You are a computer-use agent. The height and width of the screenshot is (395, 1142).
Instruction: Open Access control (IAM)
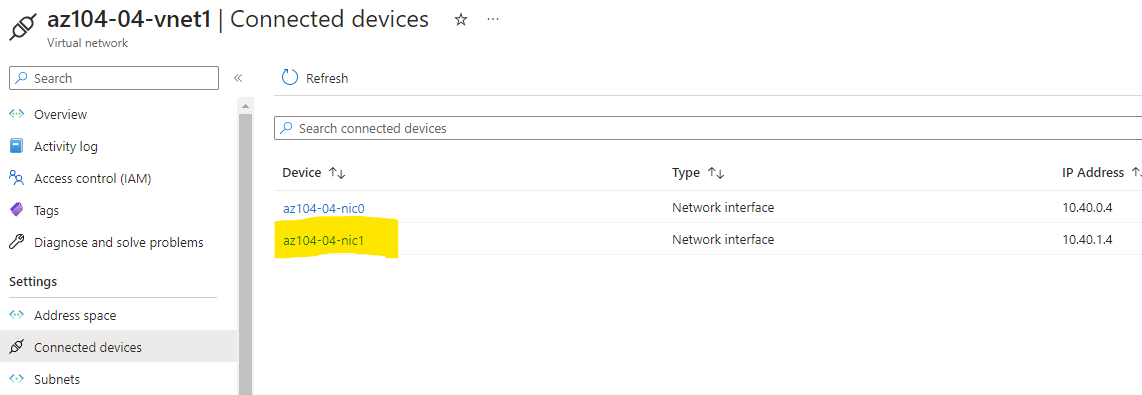[x=92, y=179]
